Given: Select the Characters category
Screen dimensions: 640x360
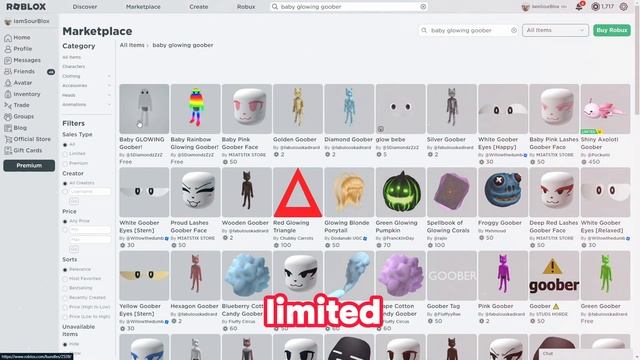Looking at the screenshot, I should 74,67.
